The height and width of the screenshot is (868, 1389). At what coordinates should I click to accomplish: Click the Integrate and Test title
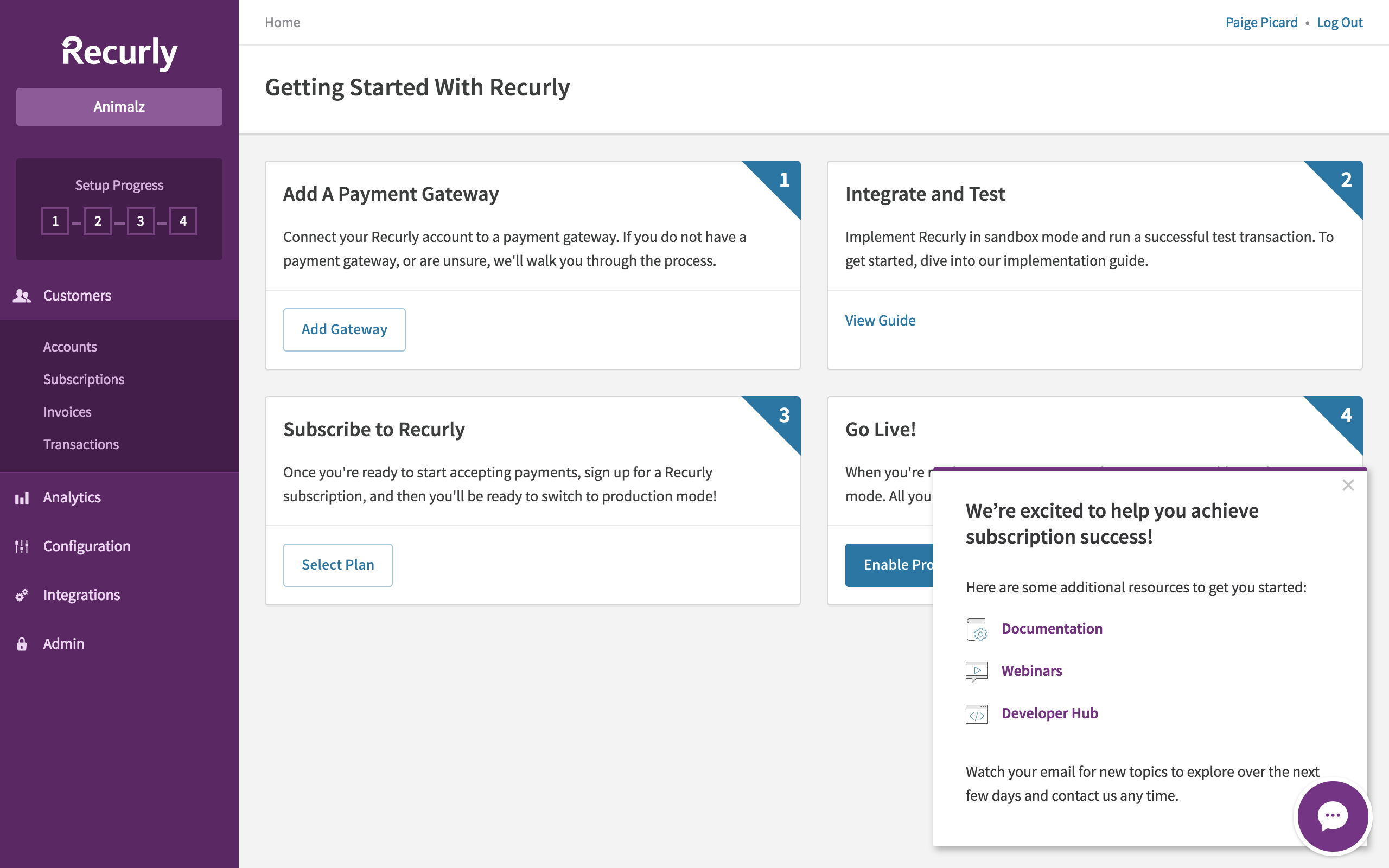click(x=925, y=194)
